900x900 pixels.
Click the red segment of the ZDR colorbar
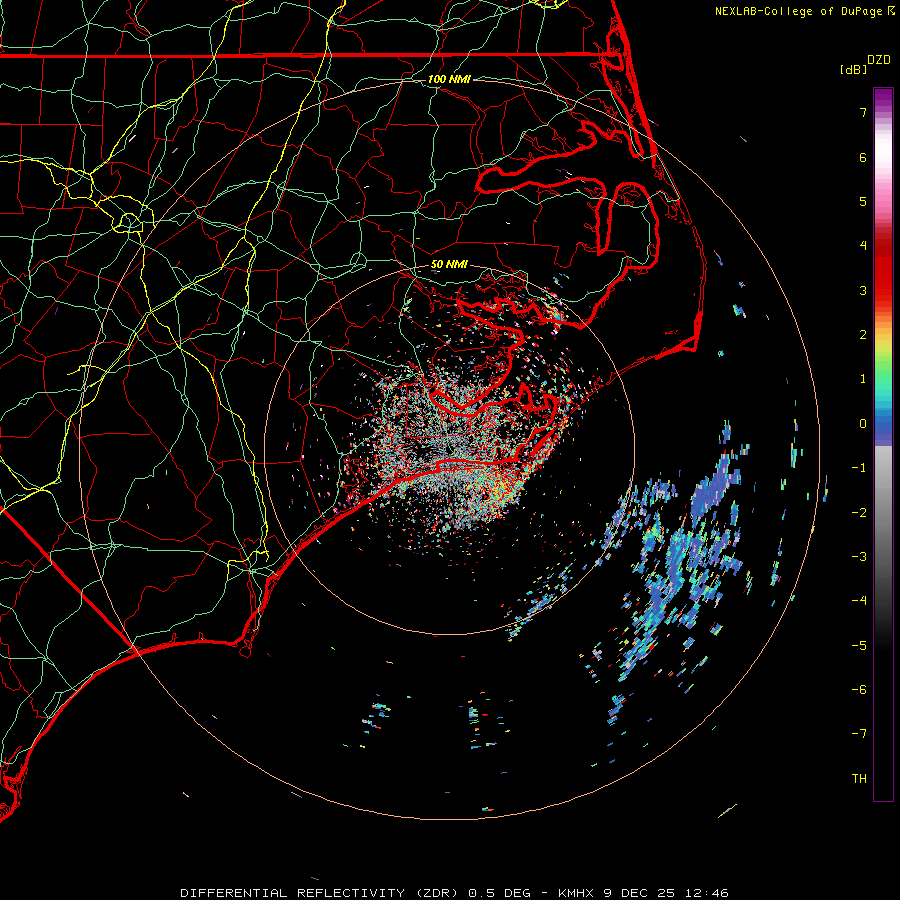pyautogui.click(x=883, y=270)
